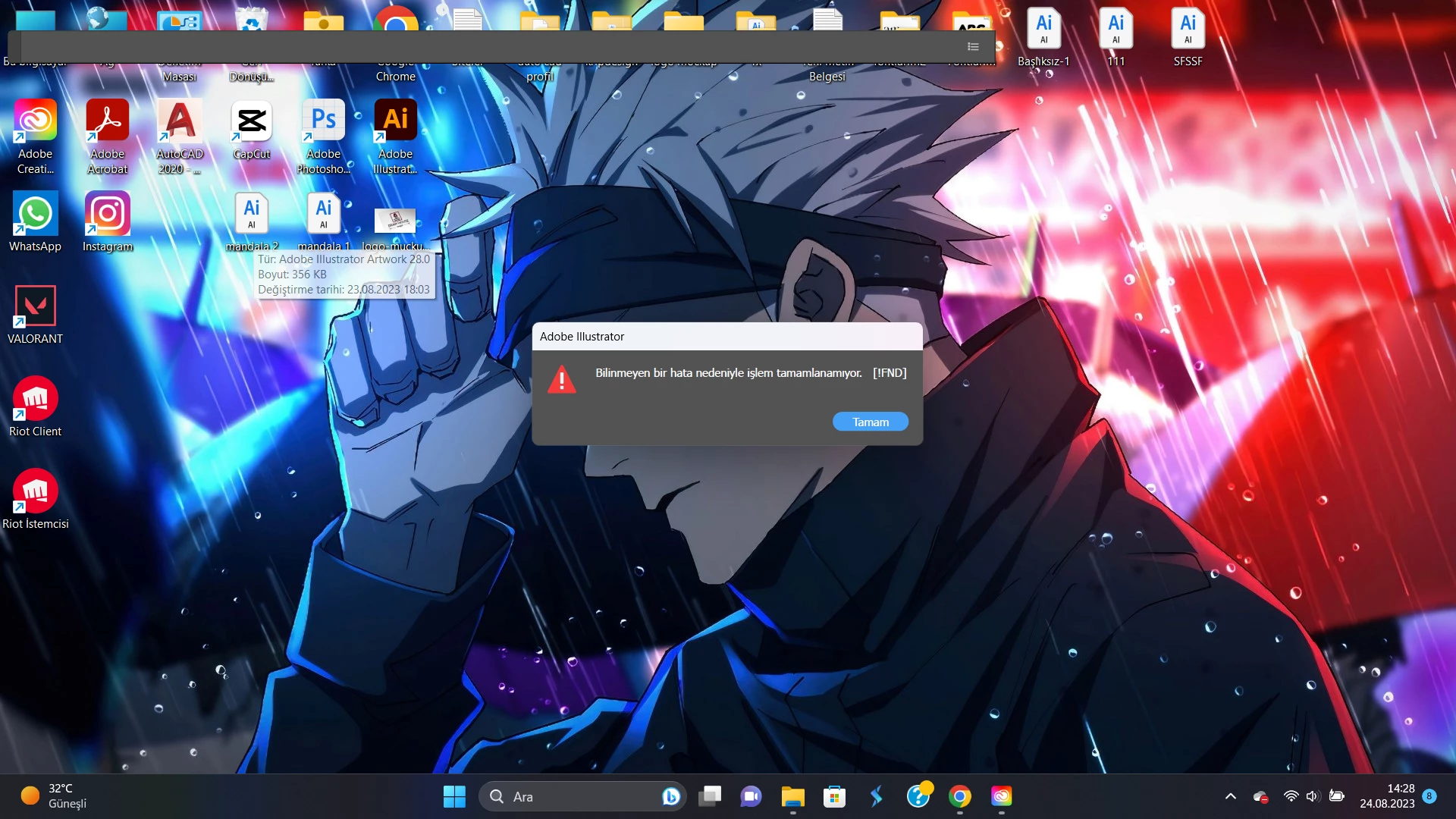Select the SFSSF Illustrator file
Viewport: 1456px width, 819px height.
[1188, 30]
